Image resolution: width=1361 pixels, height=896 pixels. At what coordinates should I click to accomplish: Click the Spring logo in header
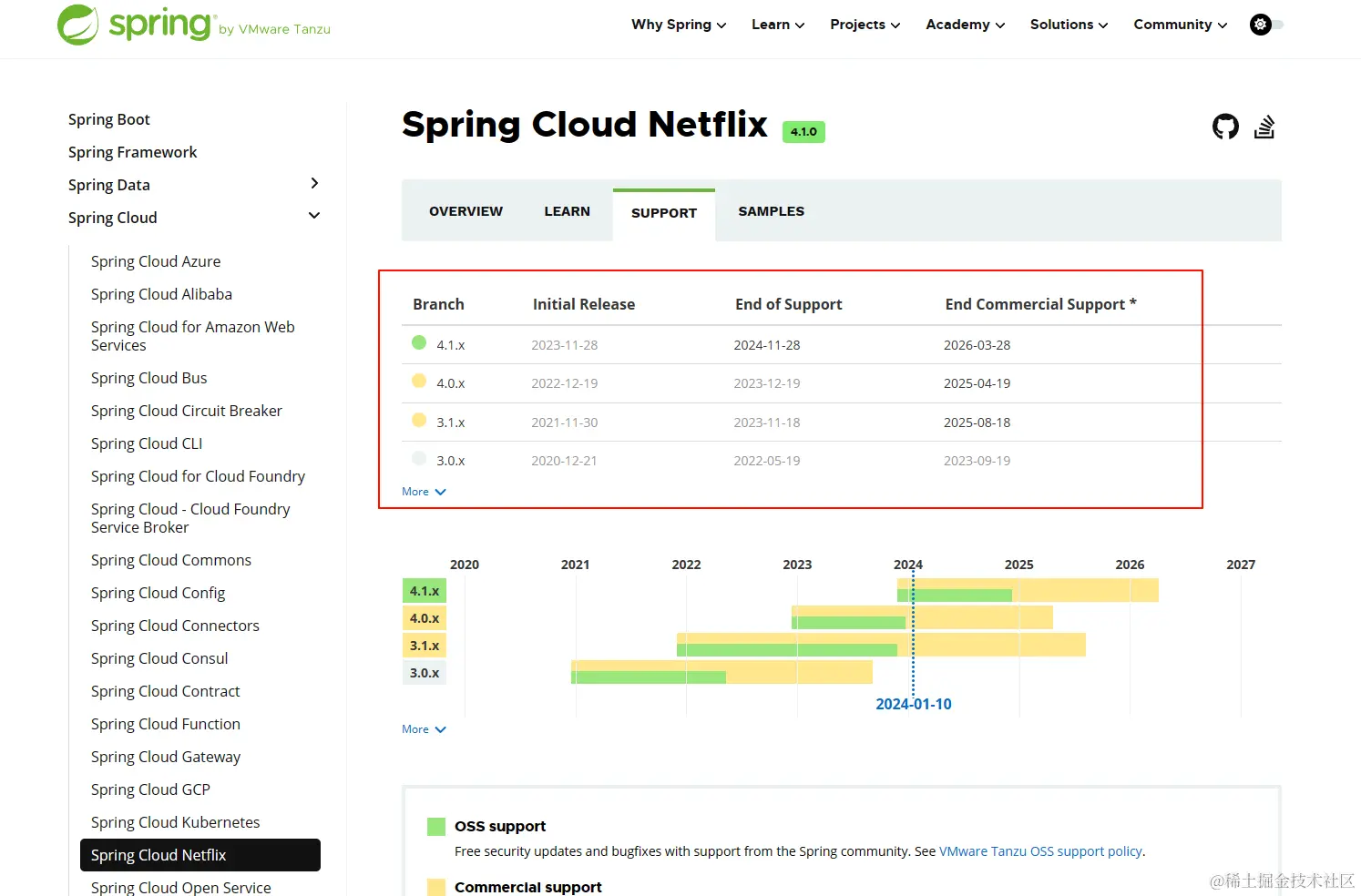(x=193, y=25)
